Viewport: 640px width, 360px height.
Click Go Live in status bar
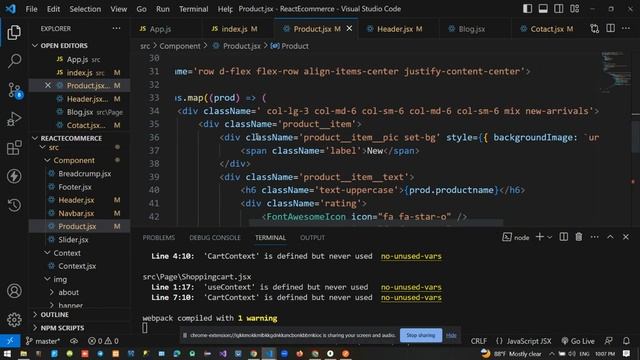(578, 341)
